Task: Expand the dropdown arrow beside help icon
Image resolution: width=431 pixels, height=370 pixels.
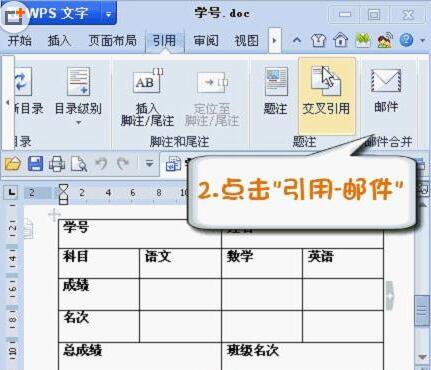Action: (423, 41)
